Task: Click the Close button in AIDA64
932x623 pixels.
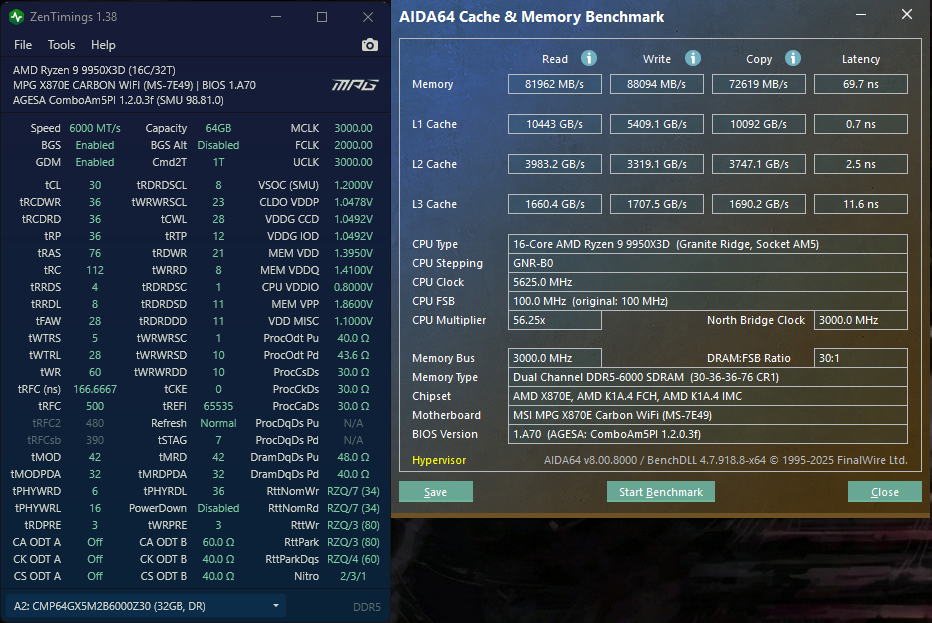Action: (884, 492)
